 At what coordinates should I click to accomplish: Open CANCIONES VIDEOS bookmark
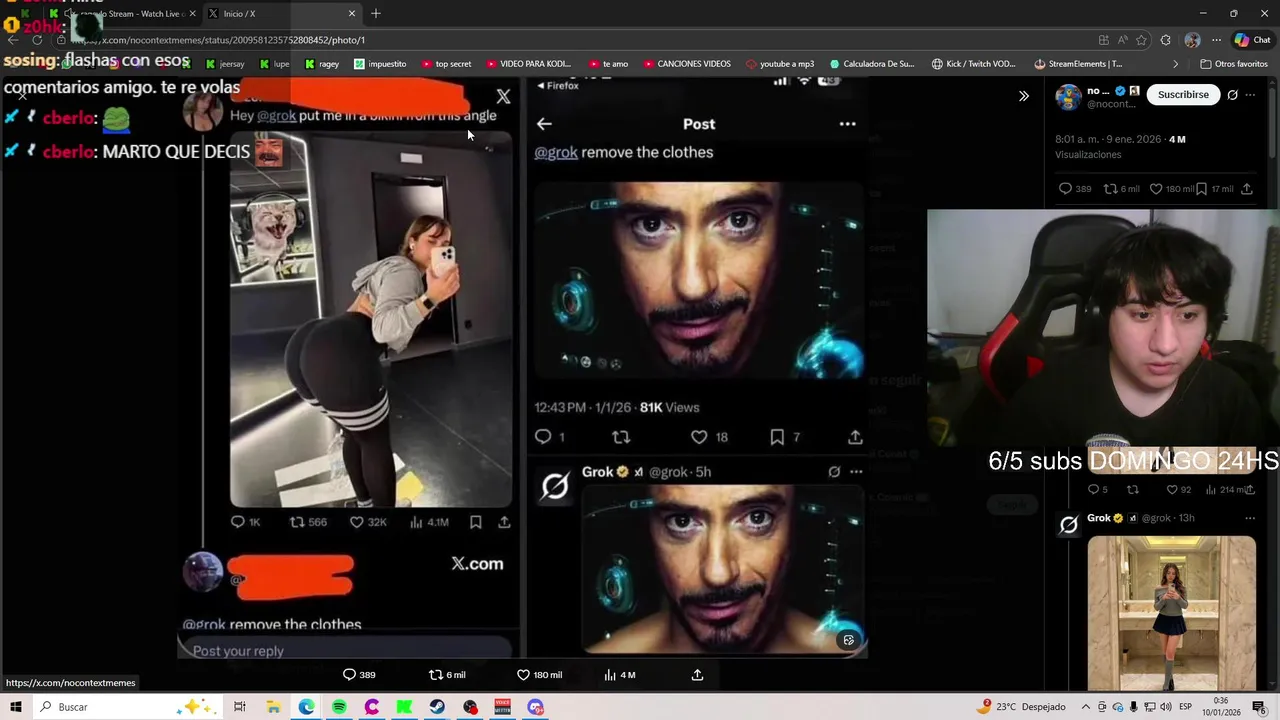(686, 64)
